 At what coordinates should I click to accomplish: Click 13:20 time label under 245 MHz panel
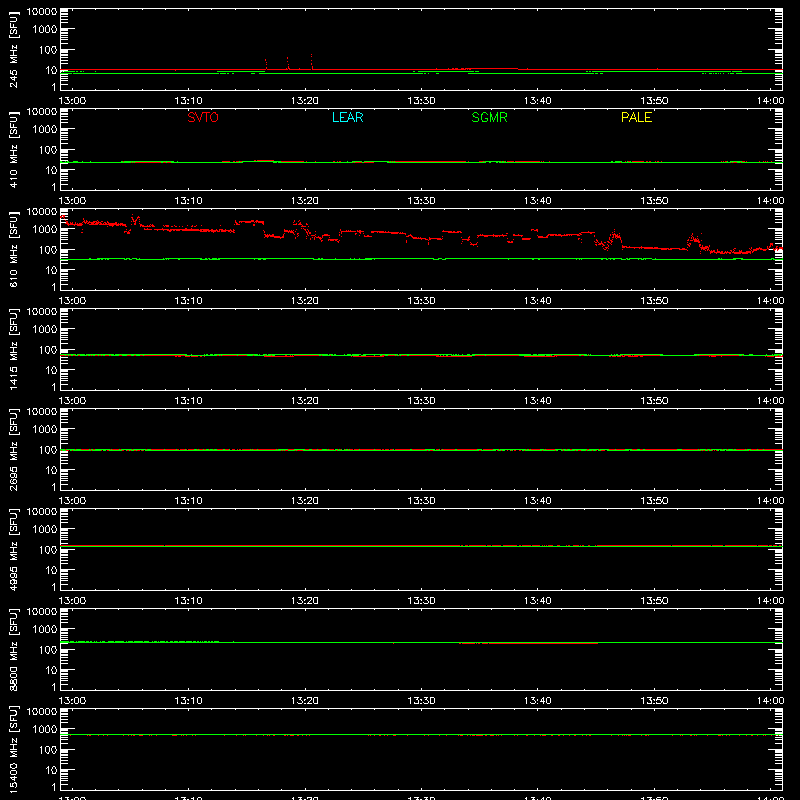(x=305, y=101)
